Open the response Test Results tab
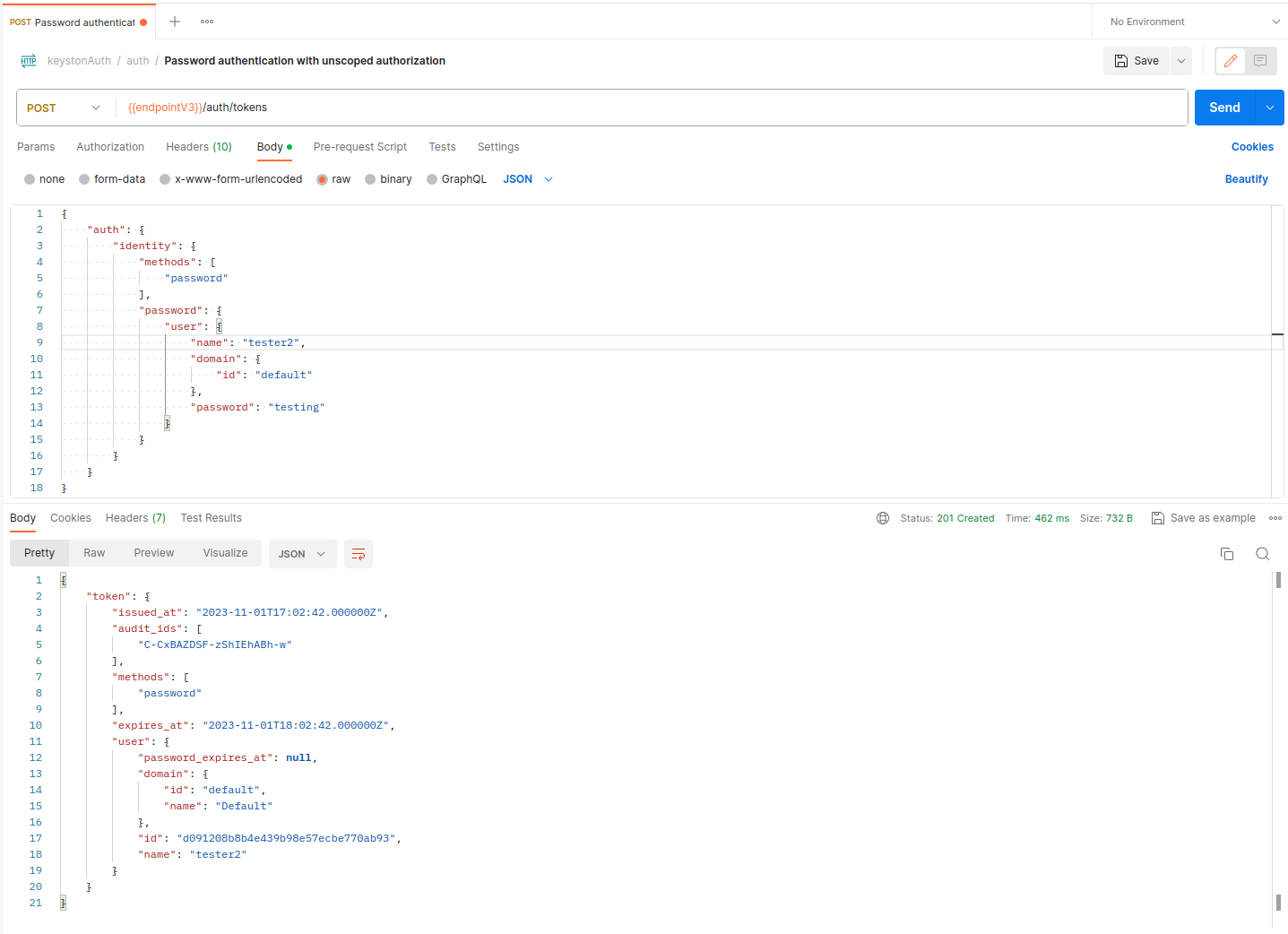The height and width of the screenshot is (934, 1288). click(x=211, y=518)
